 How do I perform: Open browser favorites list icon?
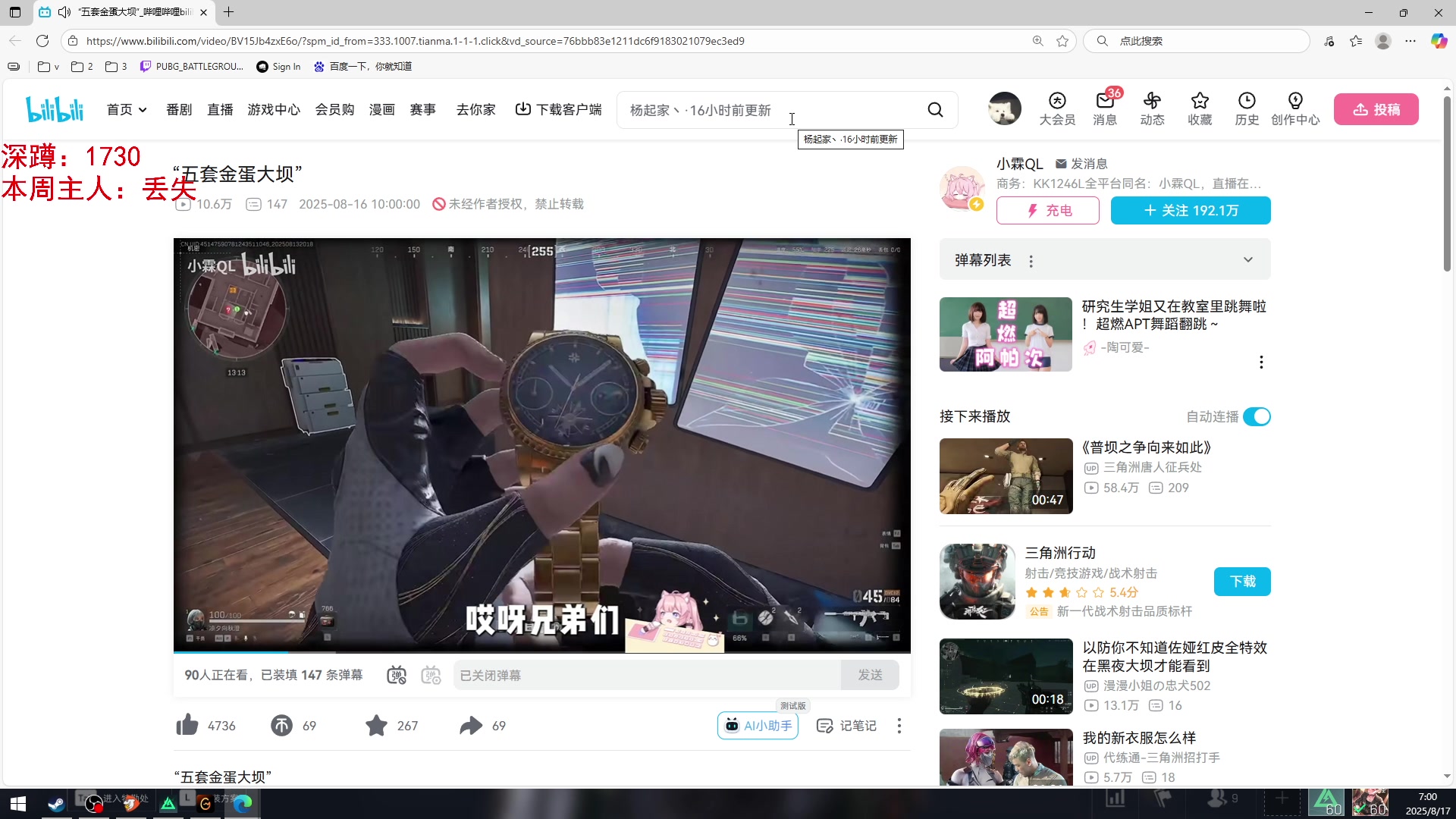click(x=1356, y=41)
